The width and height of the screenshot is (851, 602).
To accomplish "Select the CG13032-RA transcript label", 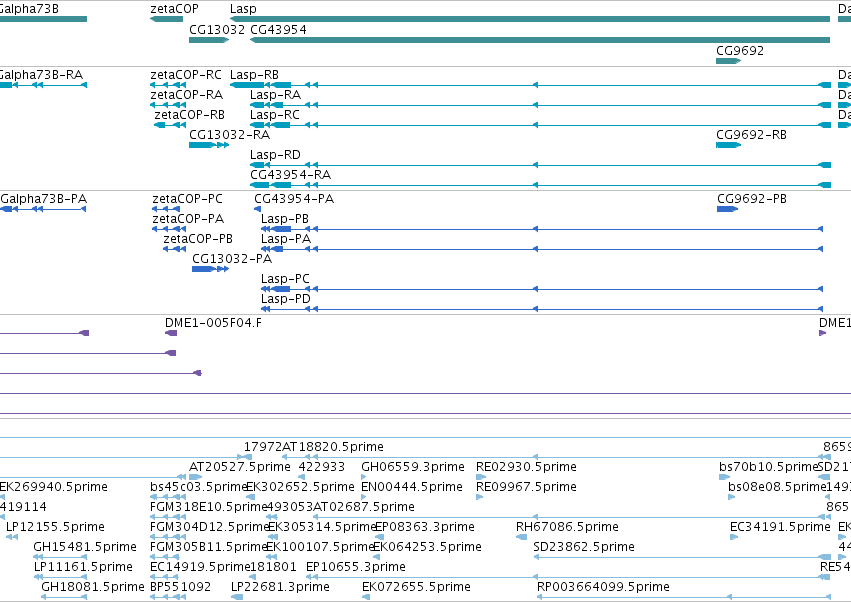I will (x=230, y=135).
